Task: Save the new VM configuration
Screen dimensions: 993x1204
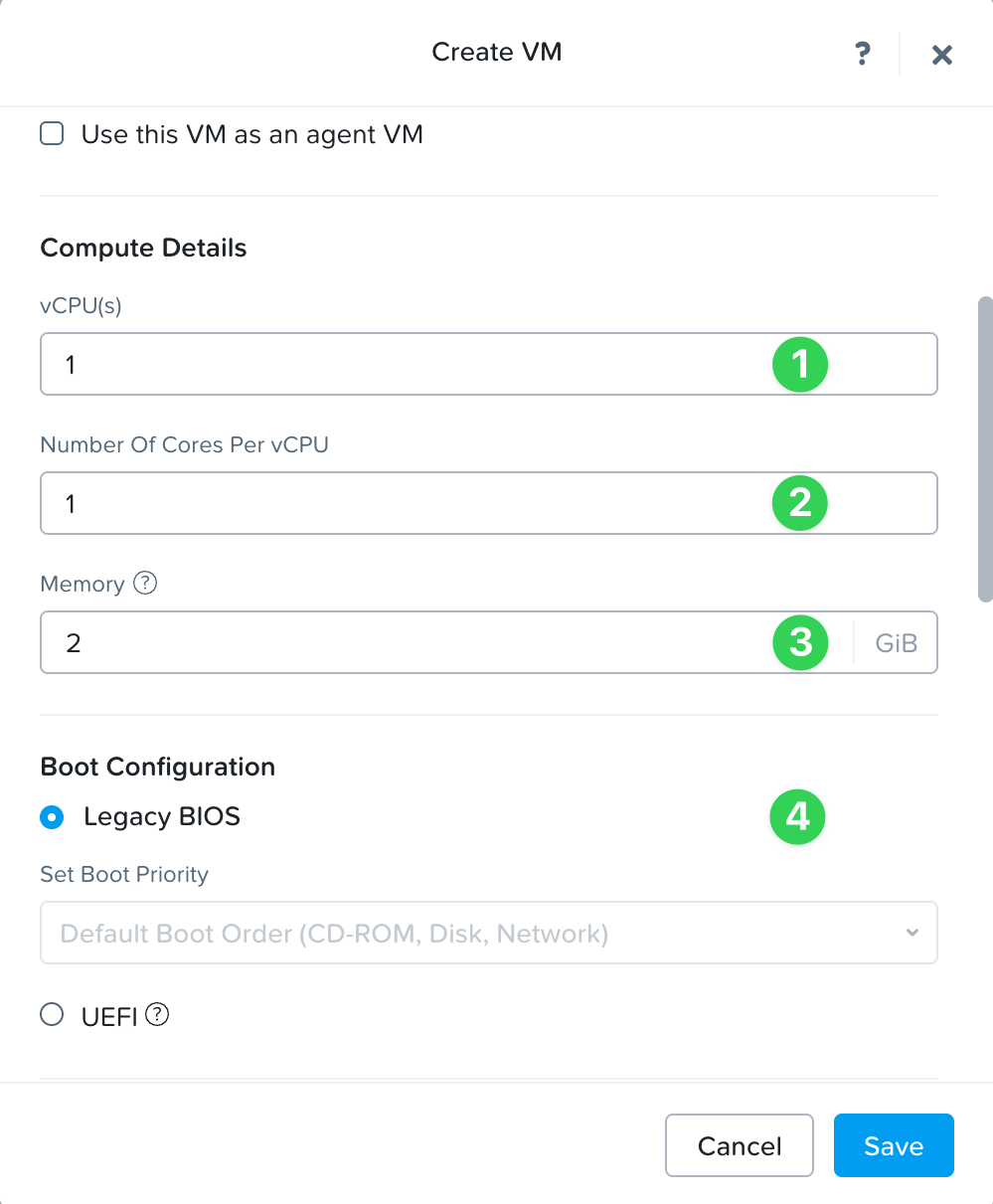Action: point(893,1145)
